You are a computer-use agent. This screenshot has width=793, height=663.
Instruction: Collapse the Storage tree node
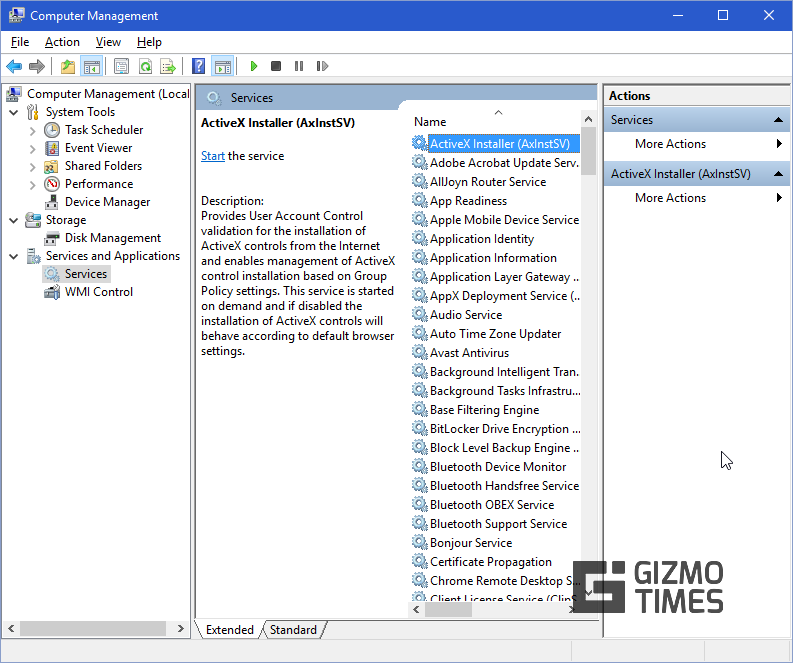[x=14, y=220]
